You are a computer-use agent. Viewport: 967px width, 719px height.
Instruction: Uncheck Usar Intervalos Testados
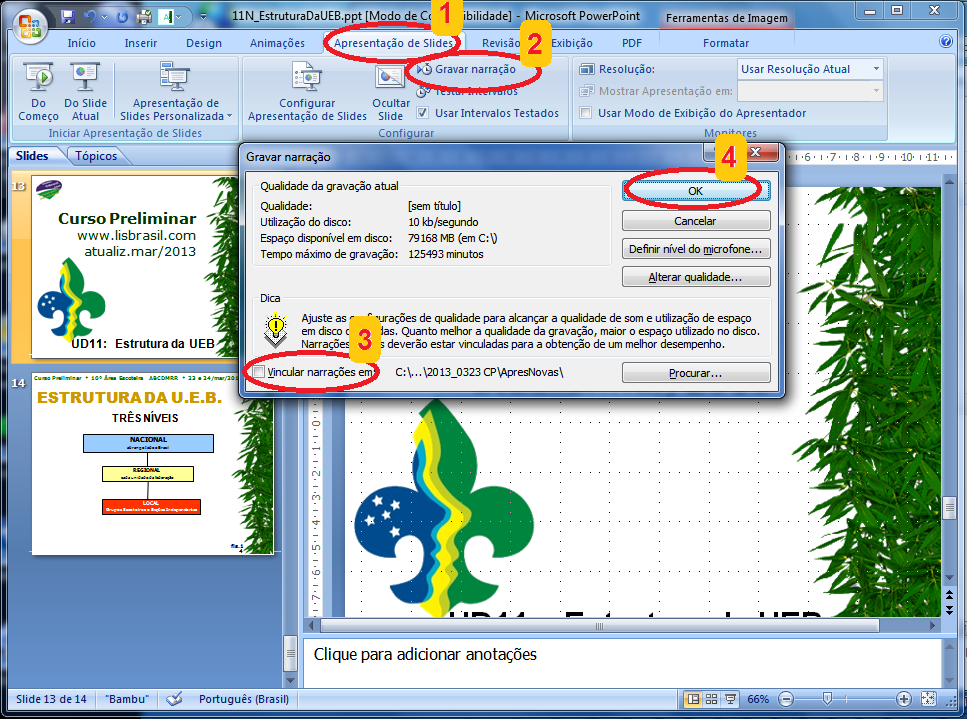(x=422, y=113)
